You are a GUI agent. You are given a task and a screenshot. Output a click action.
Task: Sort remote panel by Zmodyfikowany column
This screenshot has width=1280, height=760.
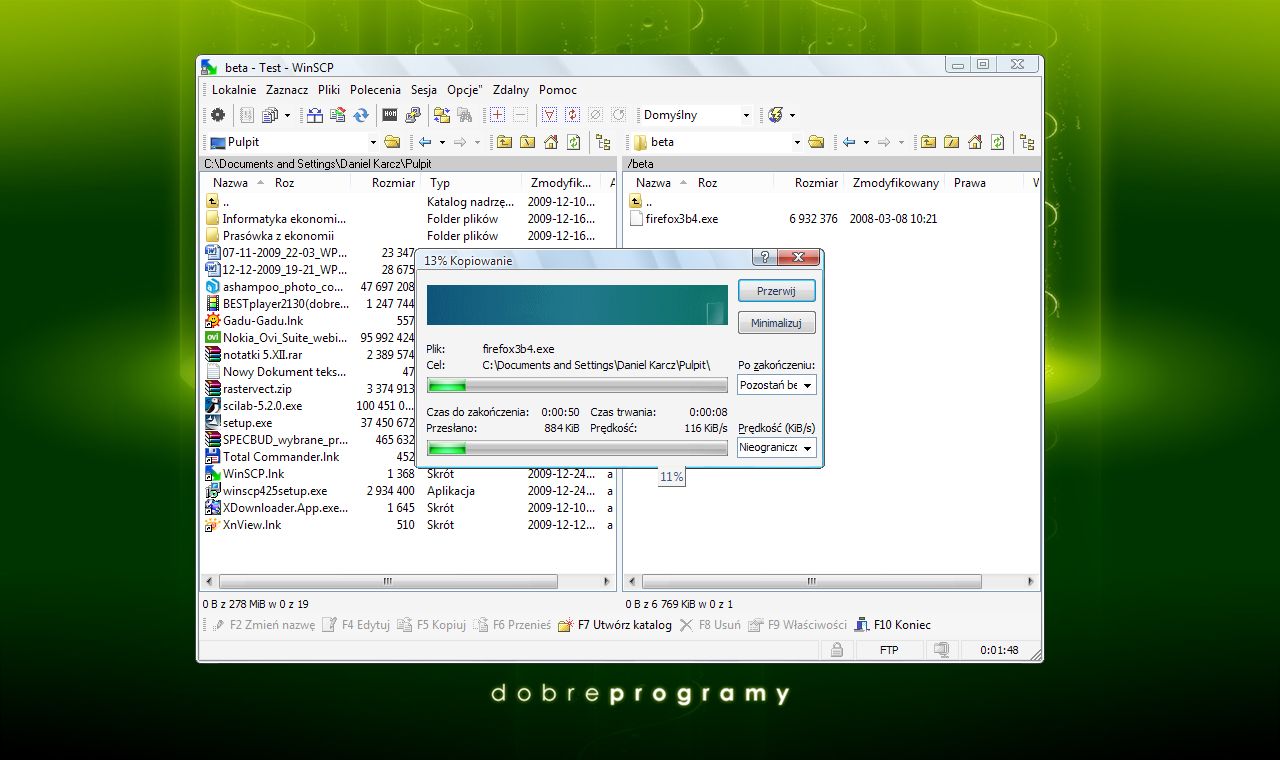895,183
